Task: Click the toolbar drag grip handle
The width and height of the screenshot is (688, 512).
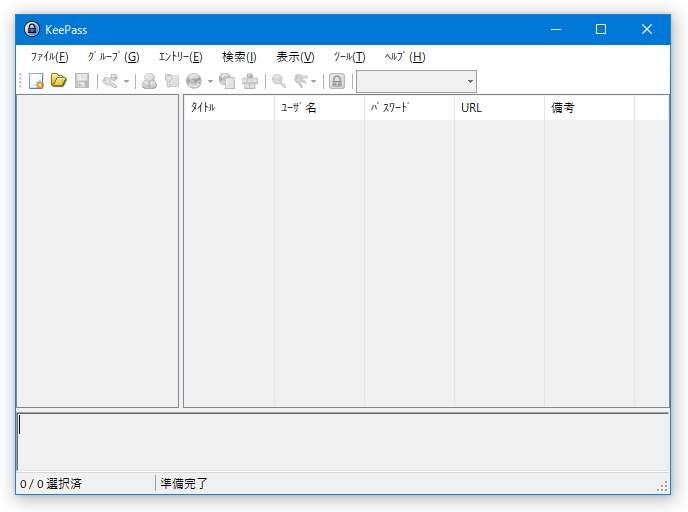Action: tap(20, 81)
